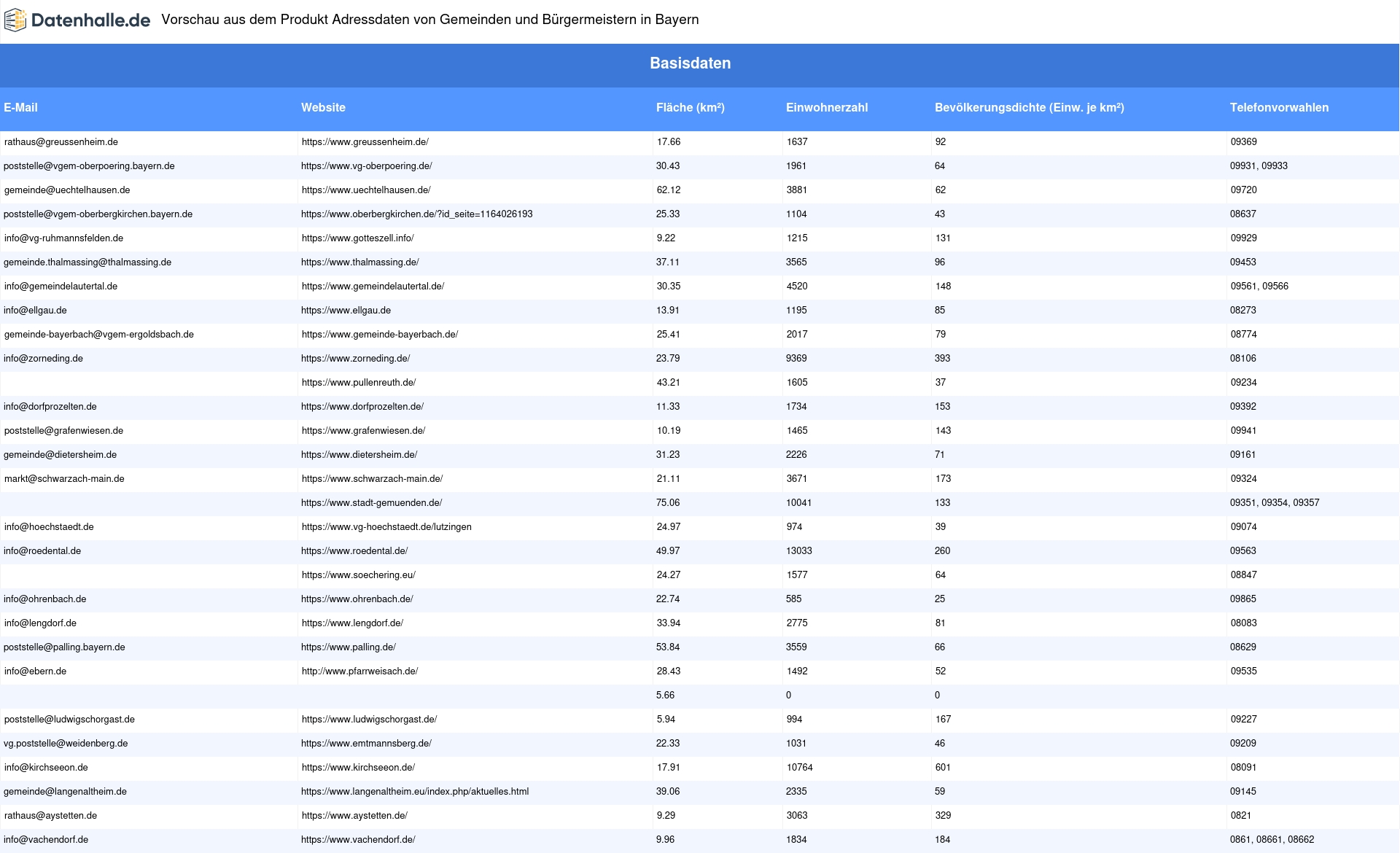The image size is (1400, 853).
Task: Select email vg.poststelle@weidenberg.de
Action: click(66, 744)
